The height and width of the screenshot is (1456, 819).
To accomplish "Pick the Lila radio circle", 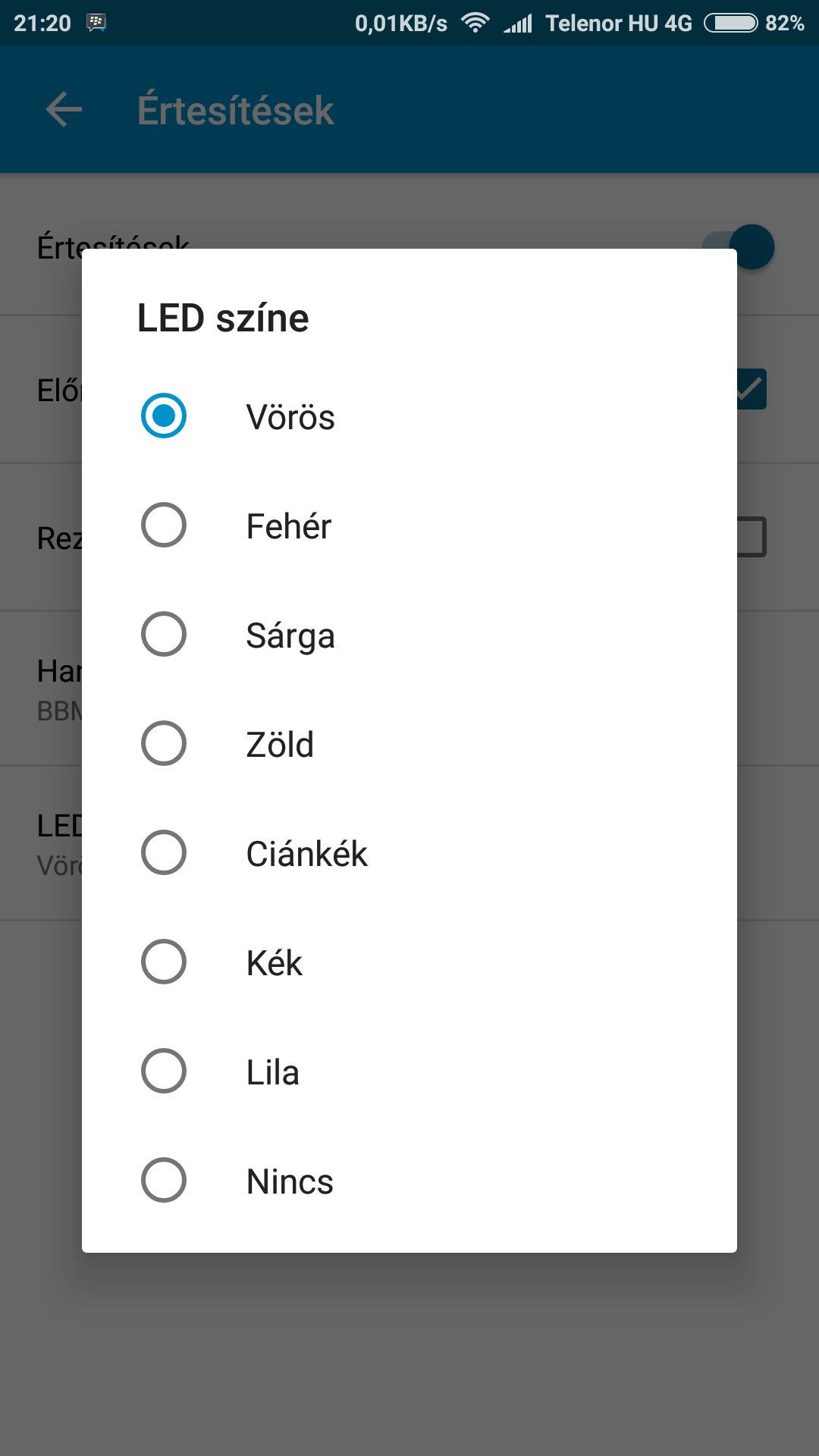I will point(164,1071).
